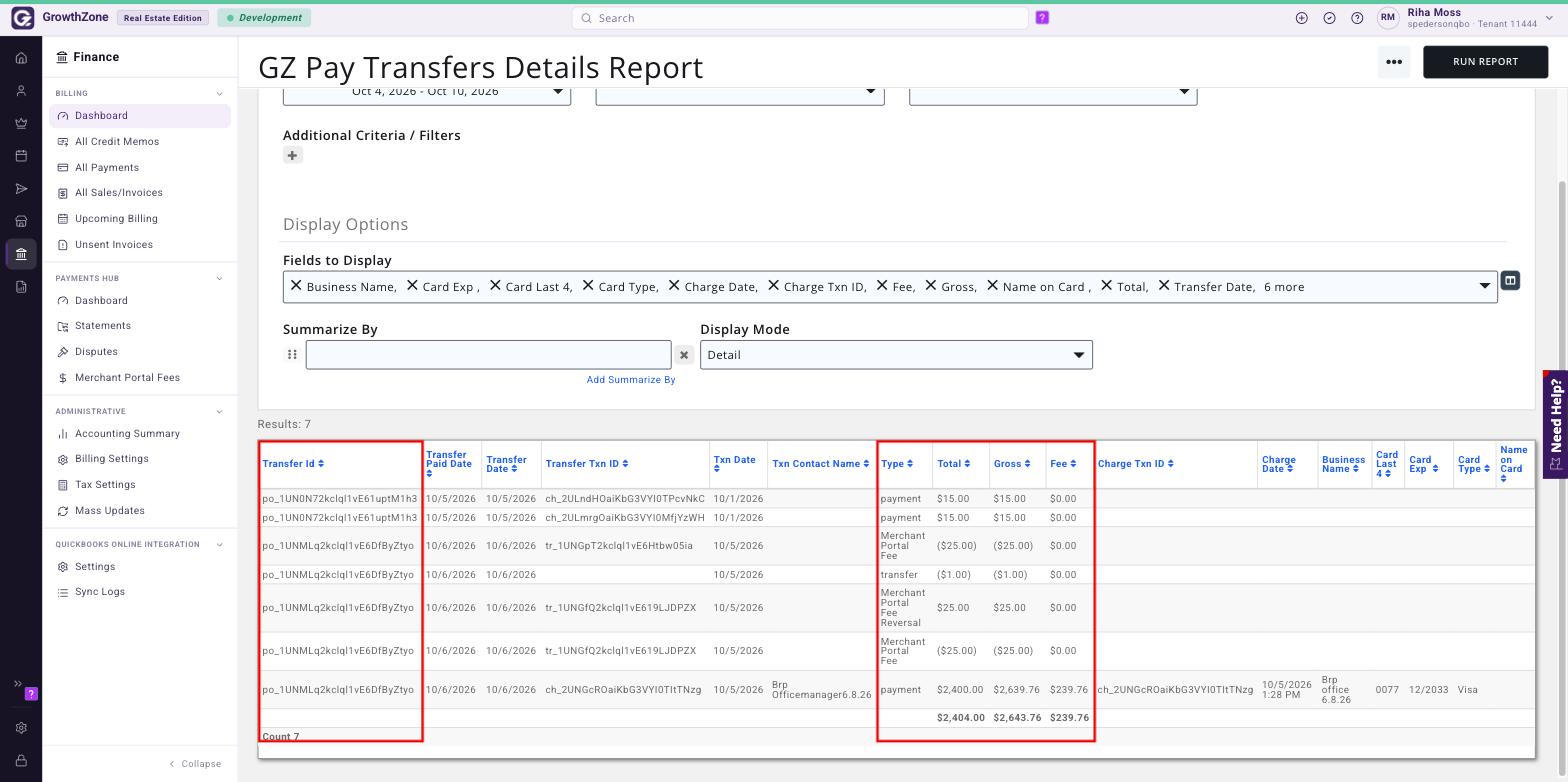Open the help question mark circle icon
The height and width of the screenshot is (782, 1568).
[x=1357, y=18]
